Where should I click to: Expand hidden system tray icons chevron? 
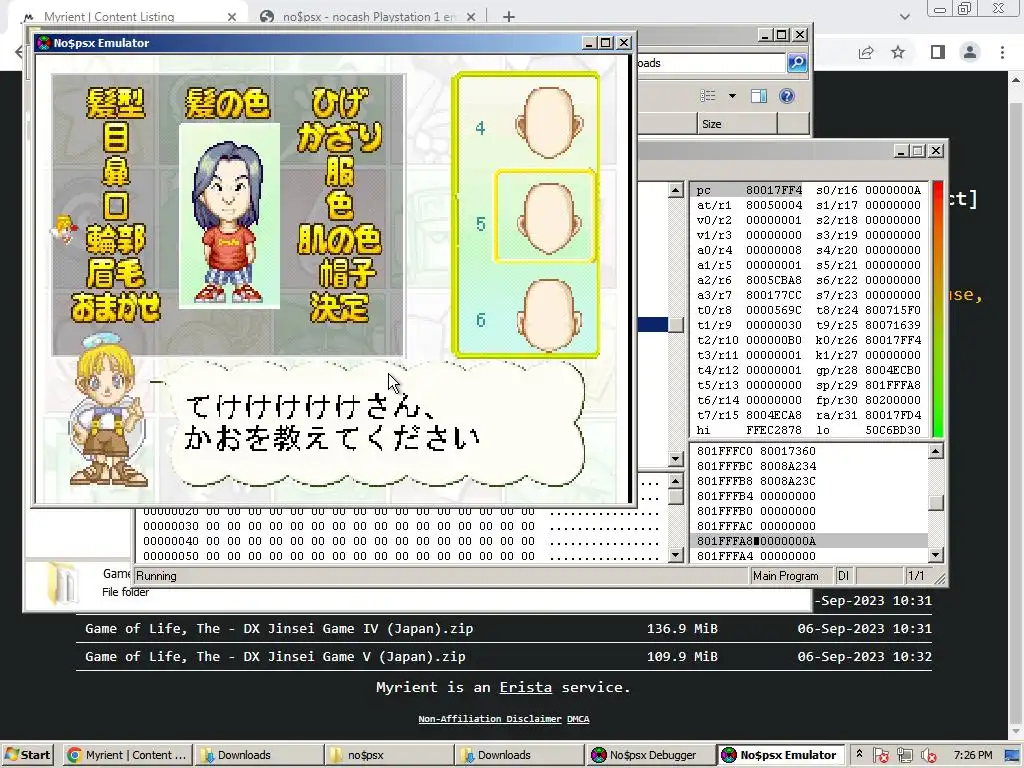pos(859,754)
